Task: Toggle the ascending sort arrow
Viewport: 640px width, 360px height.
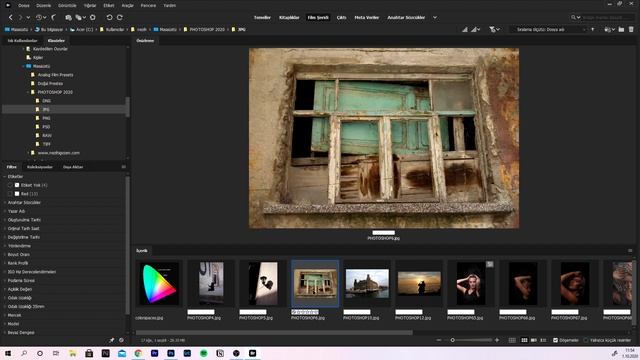Action: [593, 29]
